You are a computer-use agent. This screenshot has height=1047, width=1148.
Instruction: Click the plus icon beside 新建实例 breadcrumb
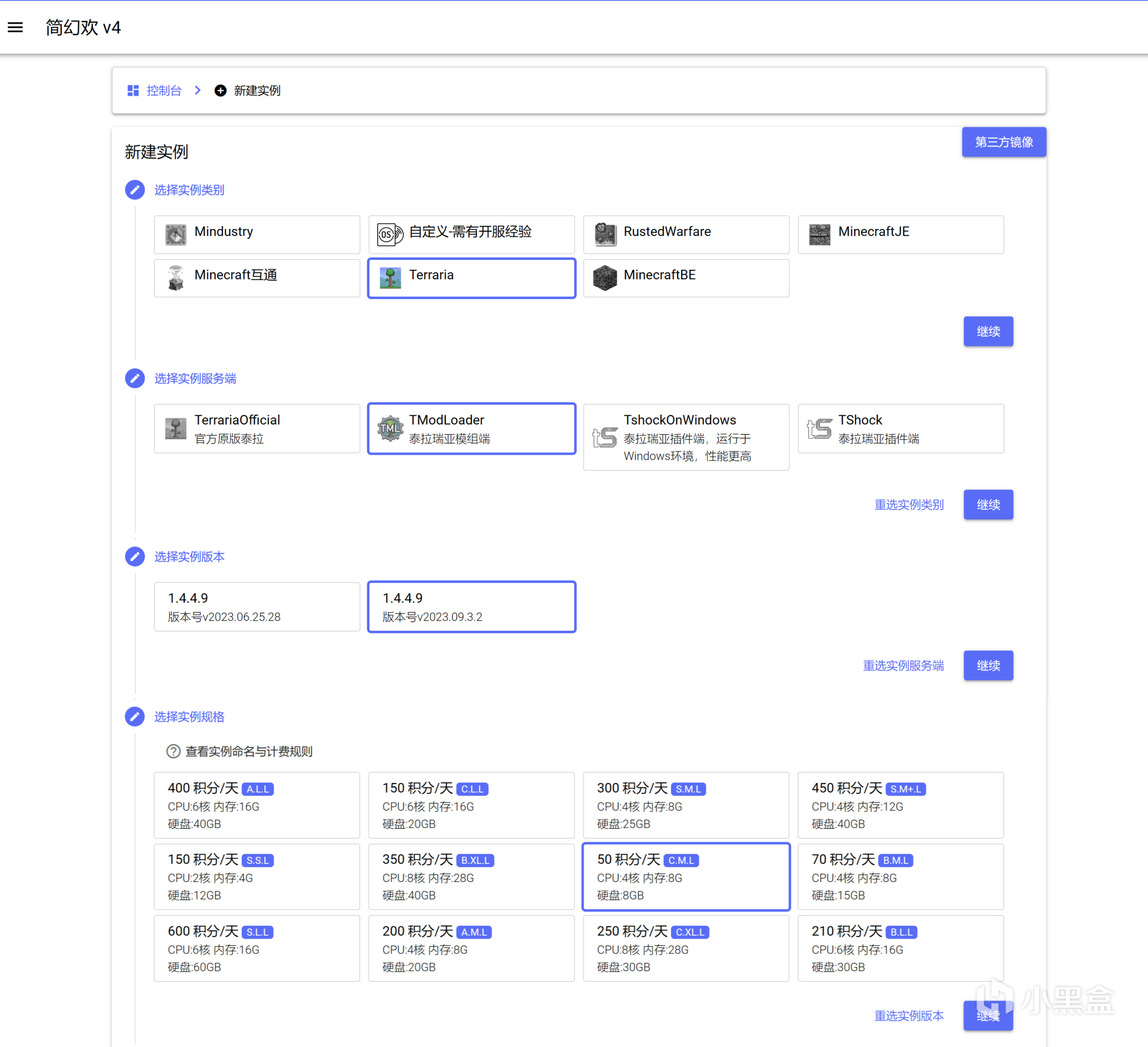pos(220,91)
